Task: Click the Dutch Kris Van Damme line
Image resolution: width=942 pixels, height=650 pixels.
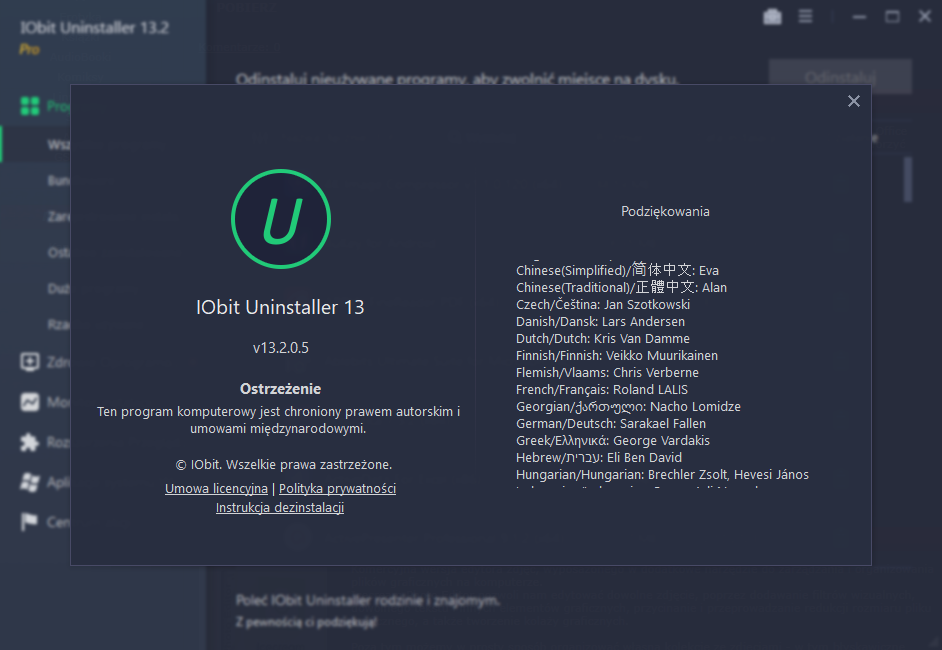Action: click(x=603, y=338)
